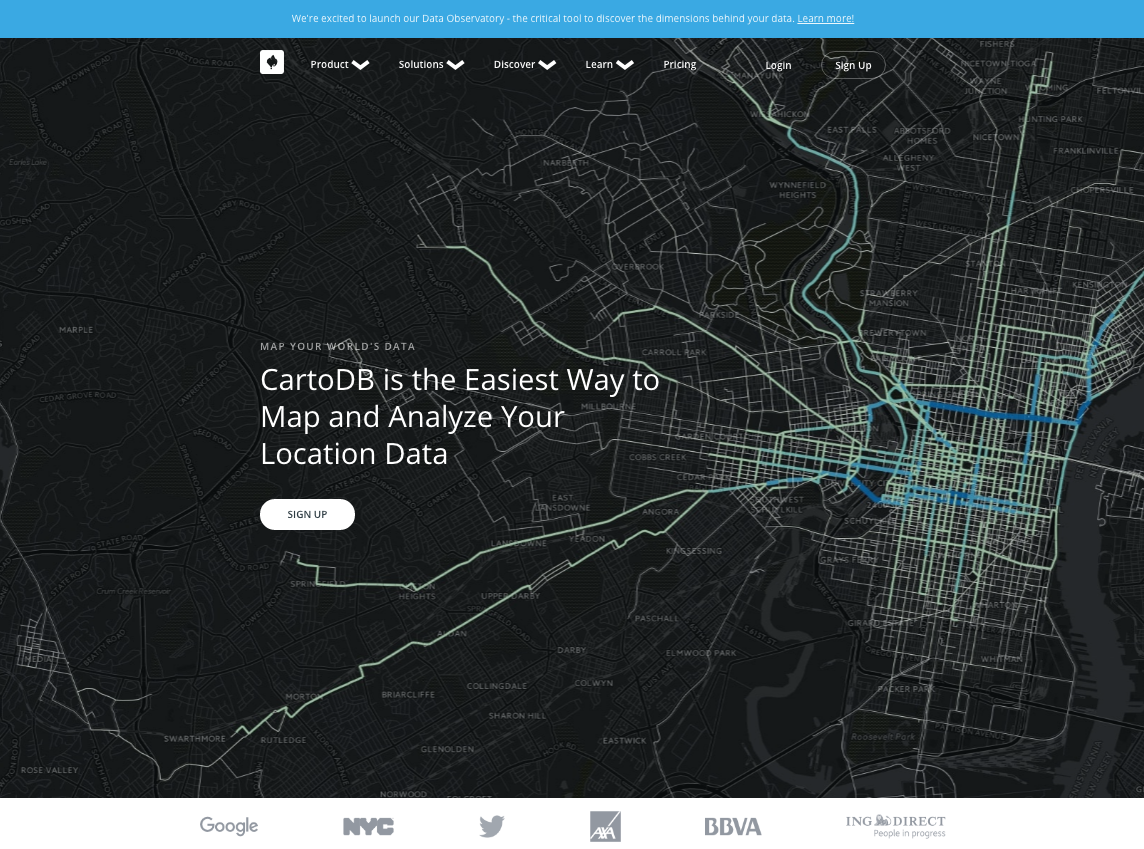The image size is (1144, 849).
Task: Click the Sign Up button in header
Action: point(854,65)
